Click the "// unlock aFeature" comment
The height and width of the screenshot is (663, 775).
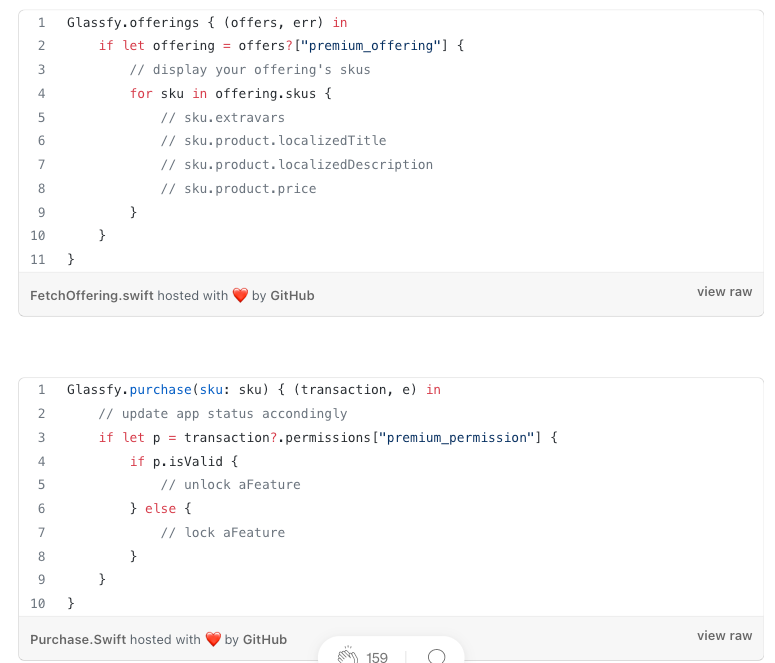(x=230, y=485)
